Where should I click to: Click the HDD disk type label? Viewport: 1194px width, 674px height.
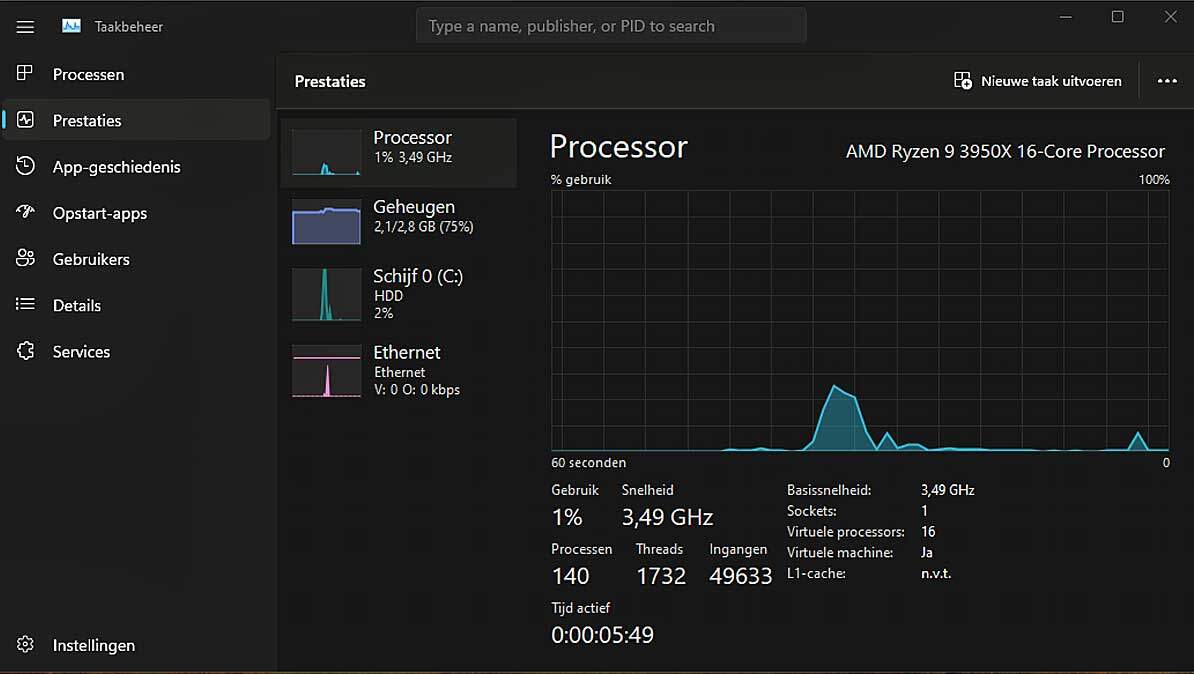[388, 295]
